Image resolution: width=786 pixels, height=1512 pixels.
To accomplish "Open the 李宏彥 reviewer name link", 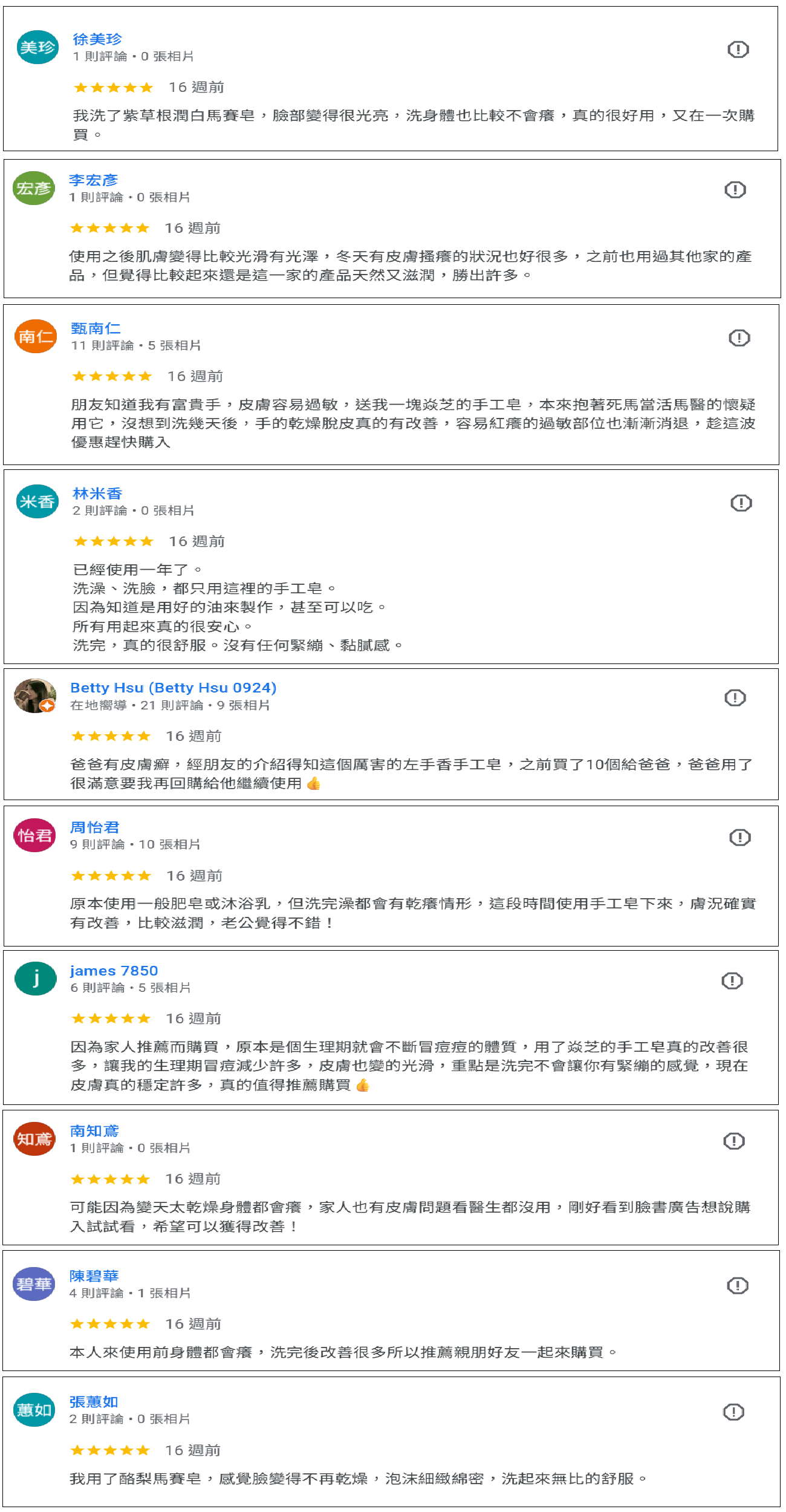I will [x=93, y=180].
